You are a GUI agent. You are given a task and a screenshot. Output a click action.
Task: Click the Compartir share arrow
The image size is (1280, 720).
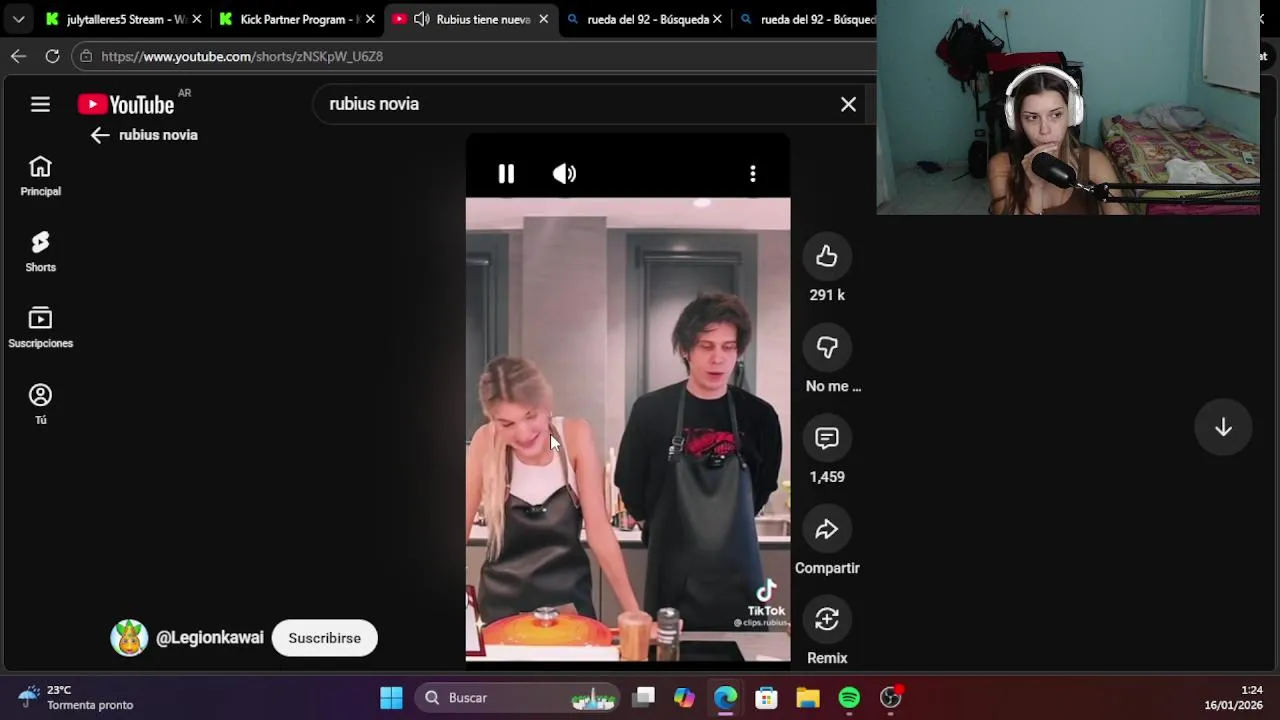pyautogui.click(x=827, y=530)
